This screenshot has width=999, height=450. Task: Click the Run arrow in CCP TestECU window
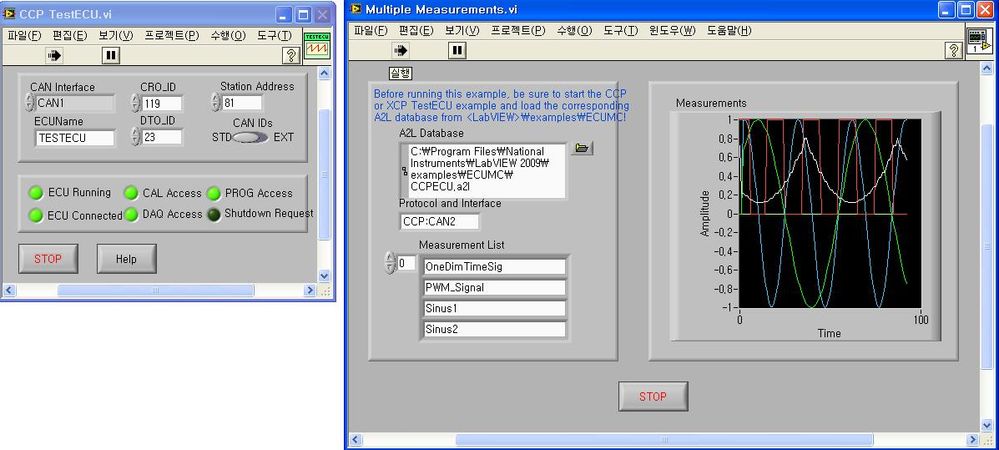[x=54, y=55]
